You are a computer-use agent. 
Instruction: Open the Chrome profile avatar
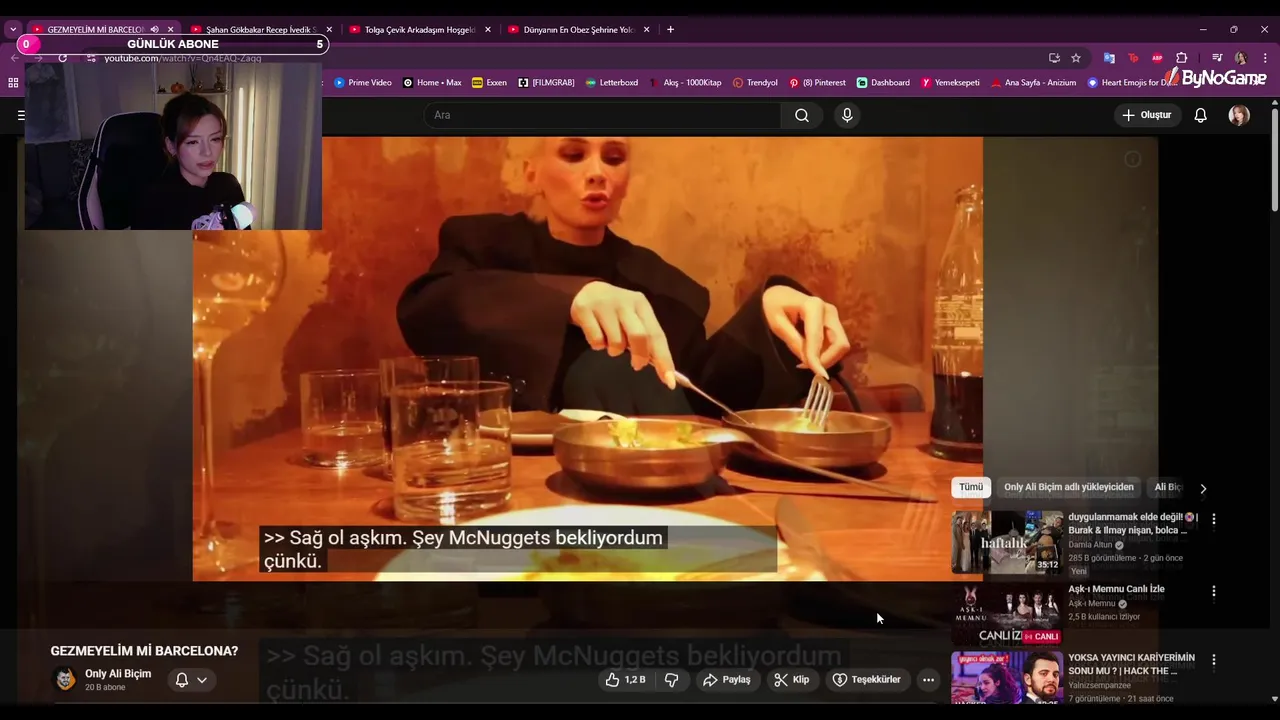coord(1240,58)
